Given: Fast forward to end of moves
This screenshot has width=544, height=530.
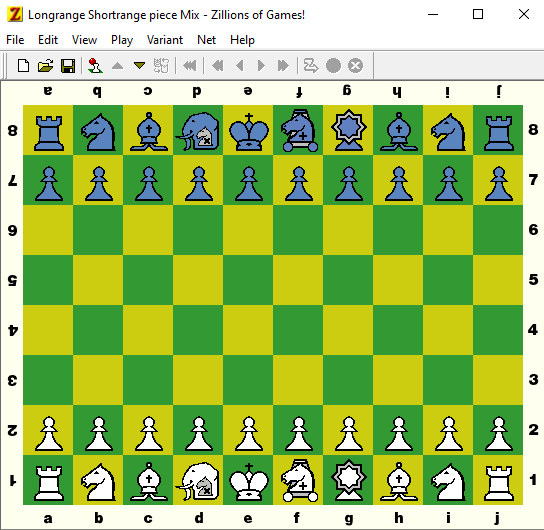Looking at the screenshot, I should (283, 66).
